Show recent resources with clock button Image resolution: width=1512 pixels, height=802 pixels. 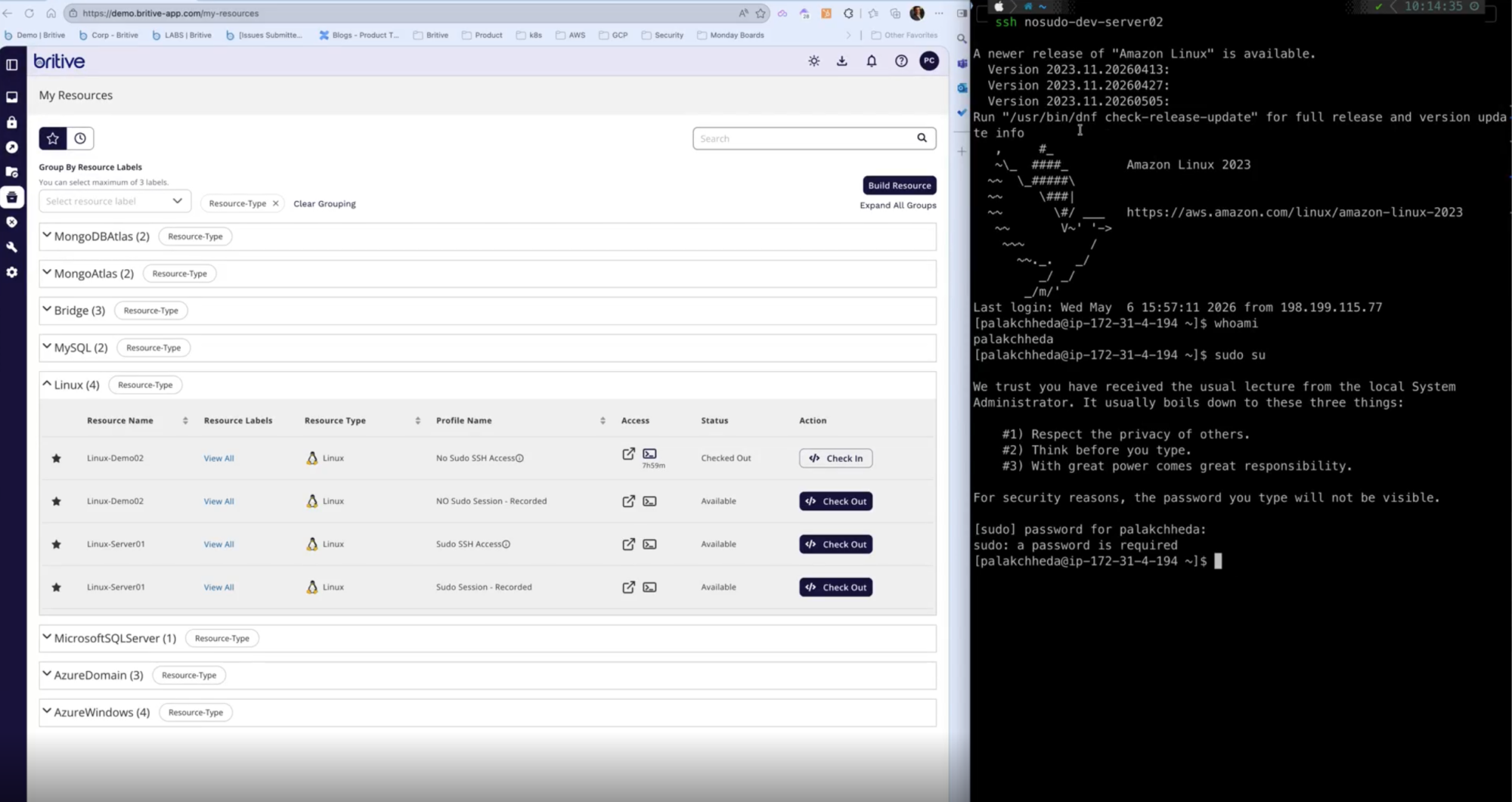(80, 138)
